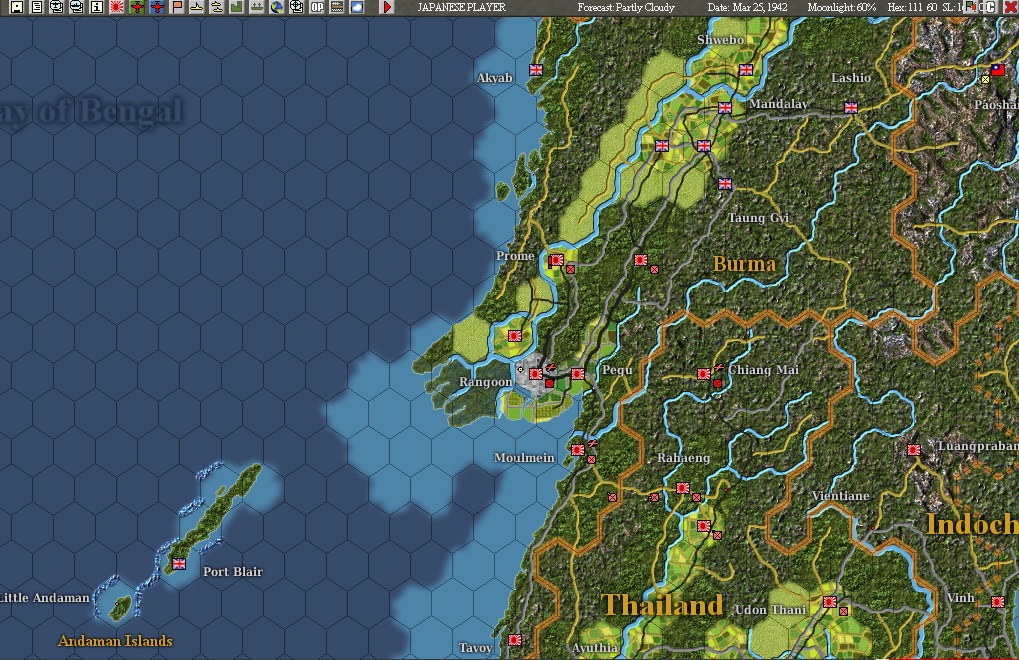Click the 'Vientiane' map label

click(840, 496)
